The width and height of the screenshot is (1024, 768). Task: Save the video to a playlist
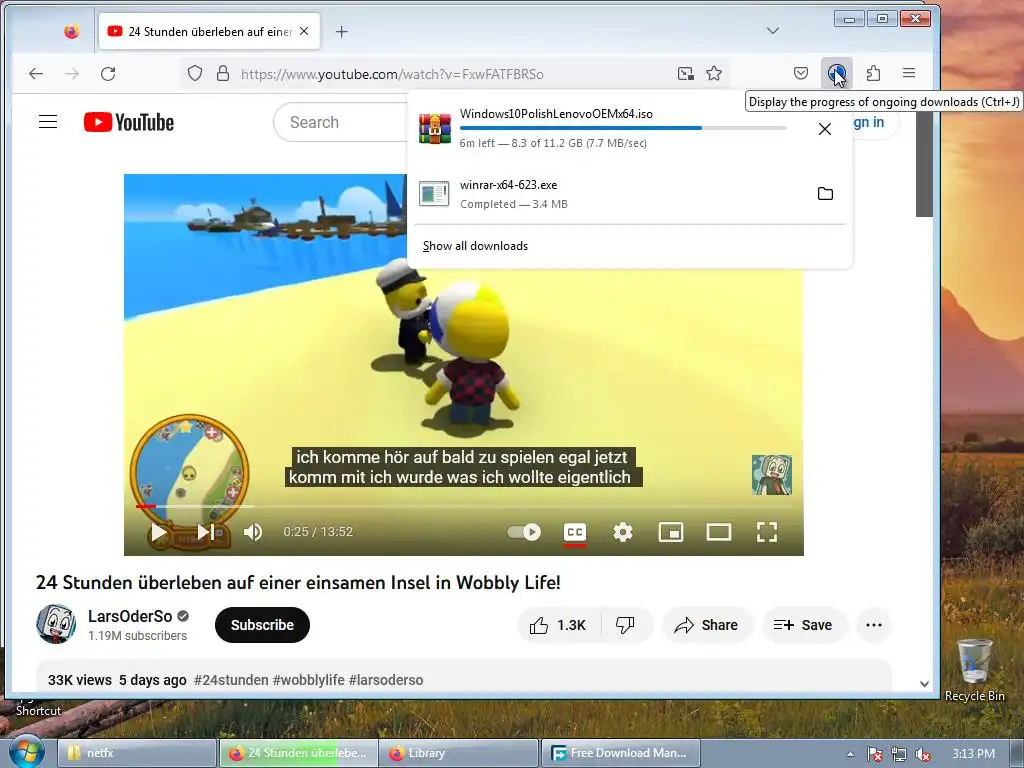click(803, 625)
